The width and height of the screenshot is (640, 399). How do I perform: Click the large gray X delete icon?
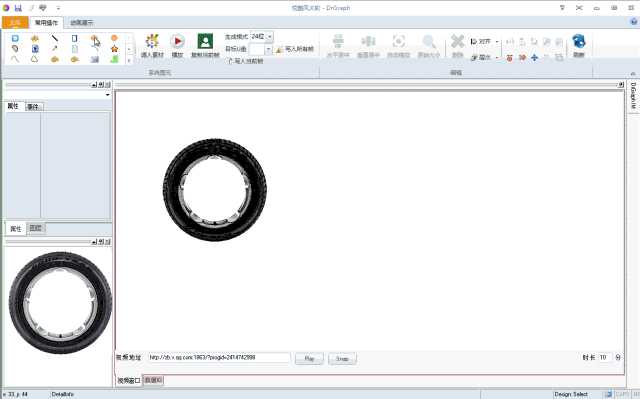(x=458, y=41)
